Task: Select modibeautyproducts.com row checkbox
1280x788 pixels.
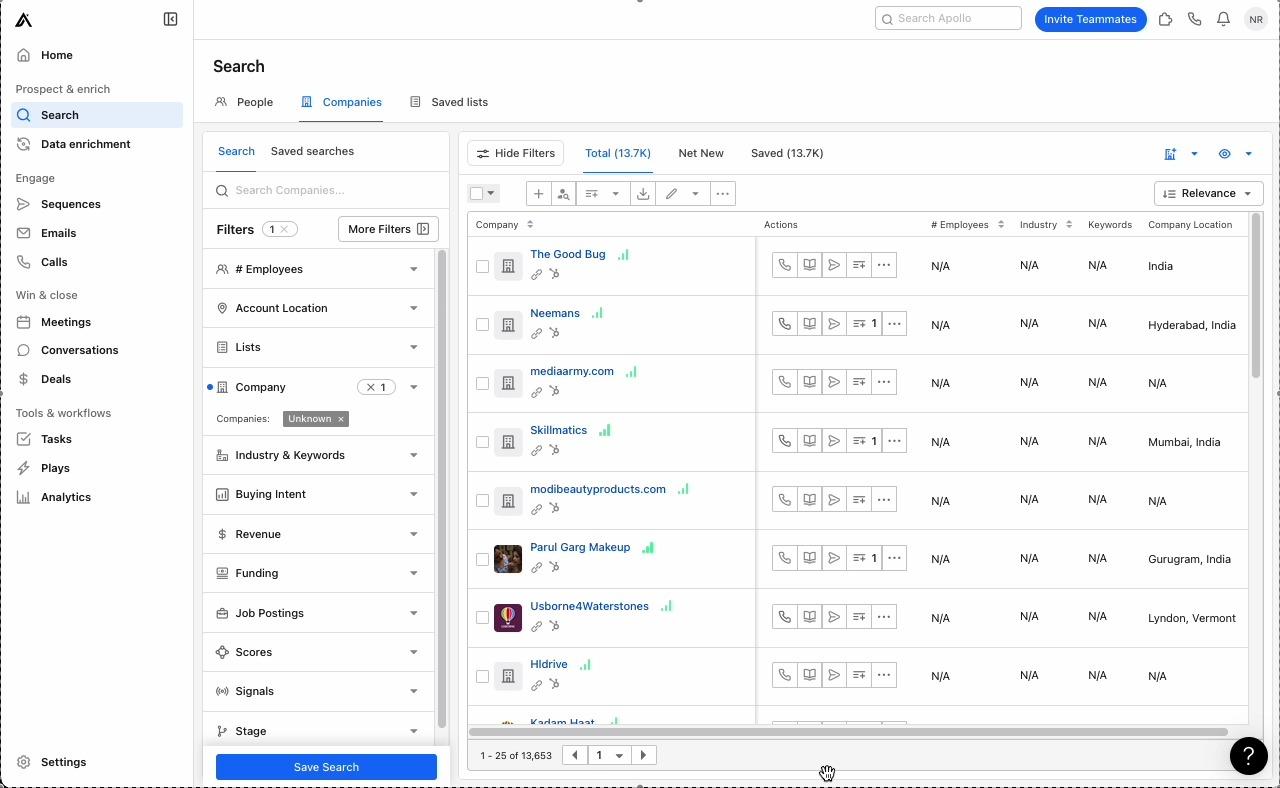Action: [482, 500]
